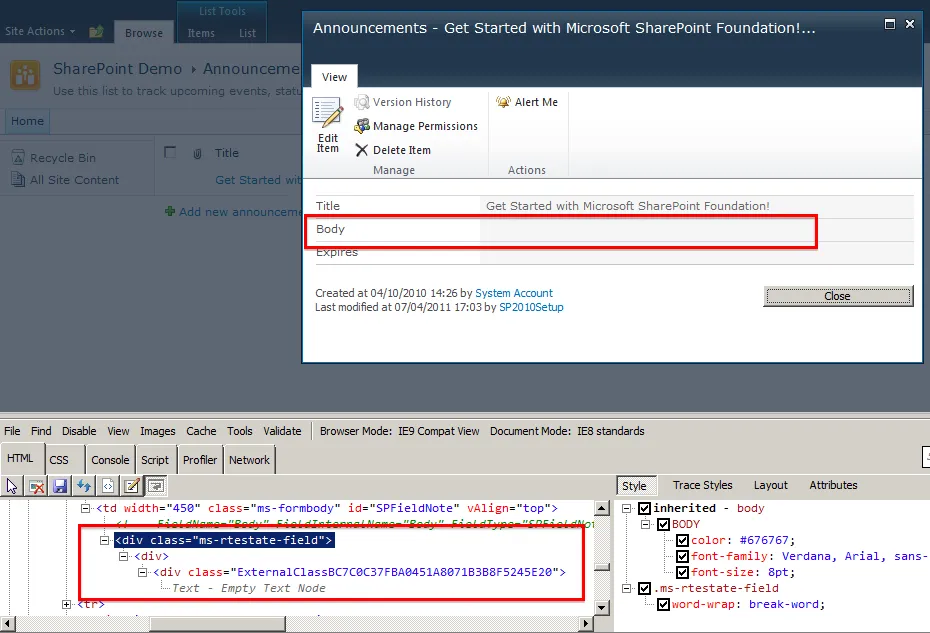This screenshot has width=930, height=633.
Task: Switch to the Attributes pane tab
Action: point(833,485)
